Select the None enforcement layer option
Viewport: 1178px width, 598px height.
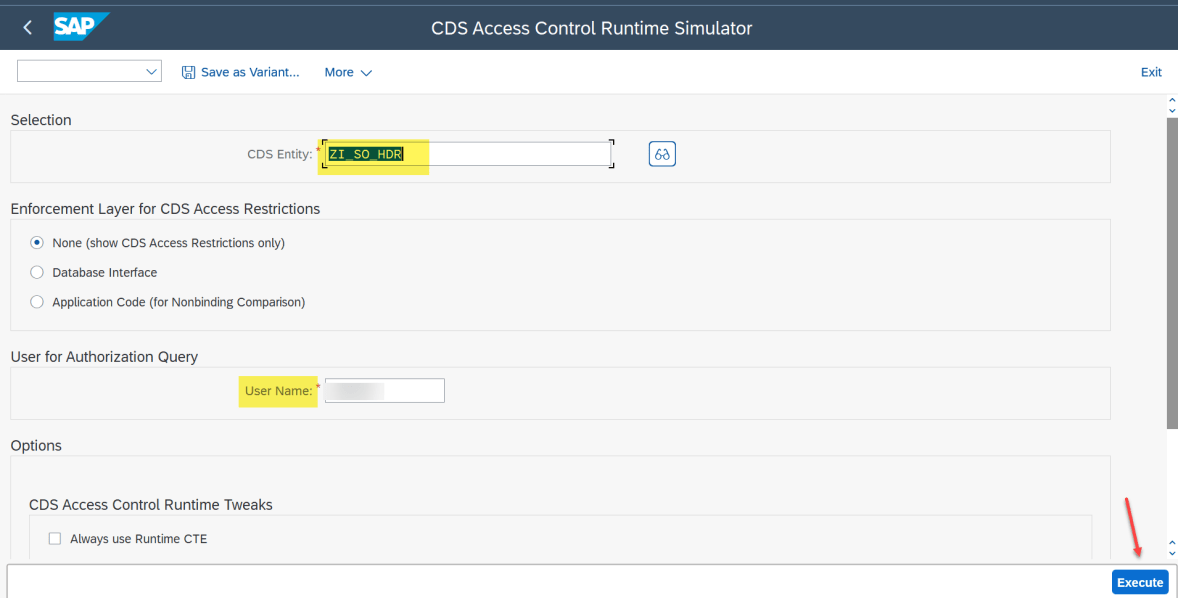pos(36,242)
